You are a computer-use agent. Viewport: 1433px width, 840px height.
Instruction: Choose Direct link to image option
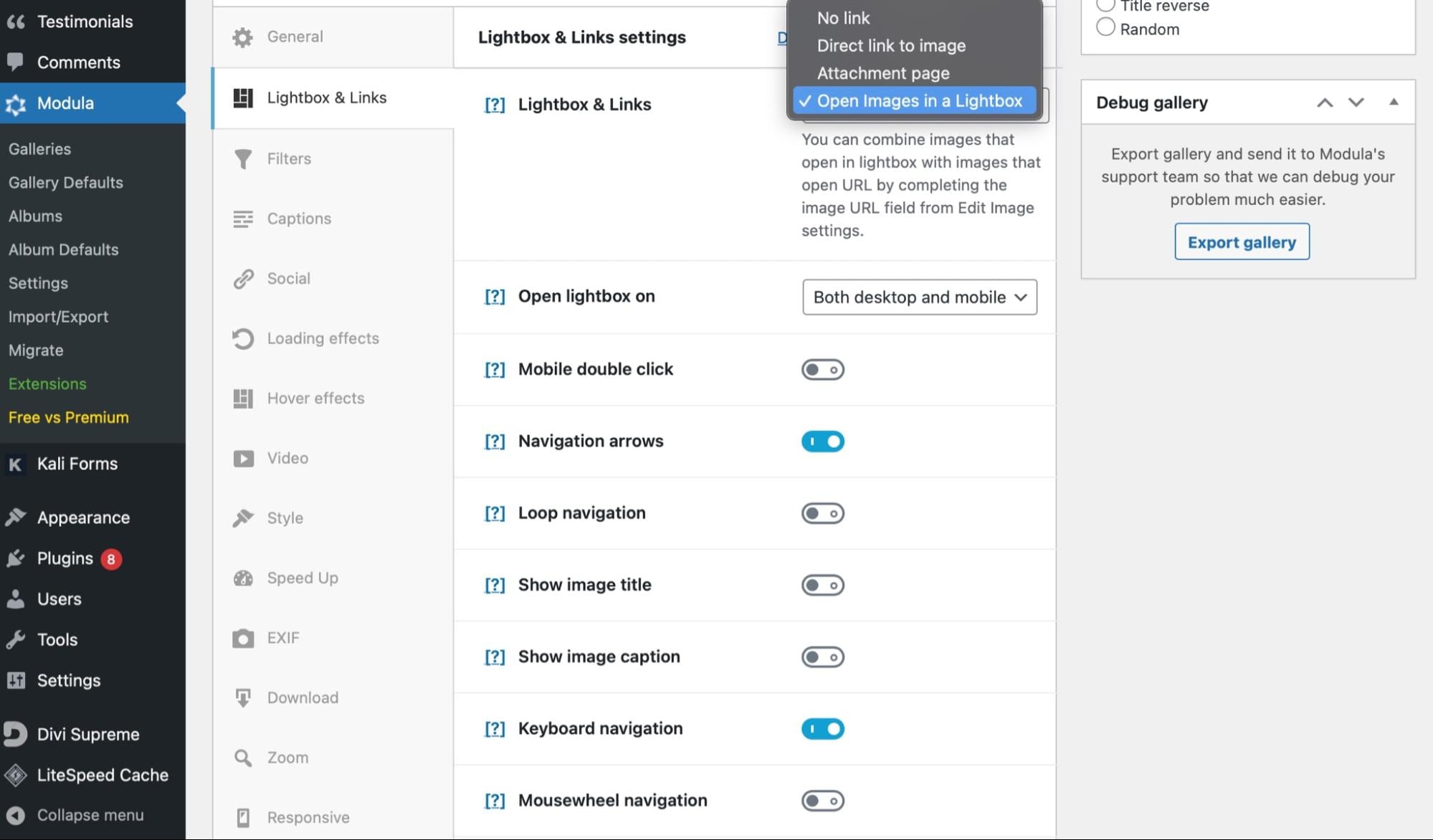pyautogui.click(x=891, y=46)
